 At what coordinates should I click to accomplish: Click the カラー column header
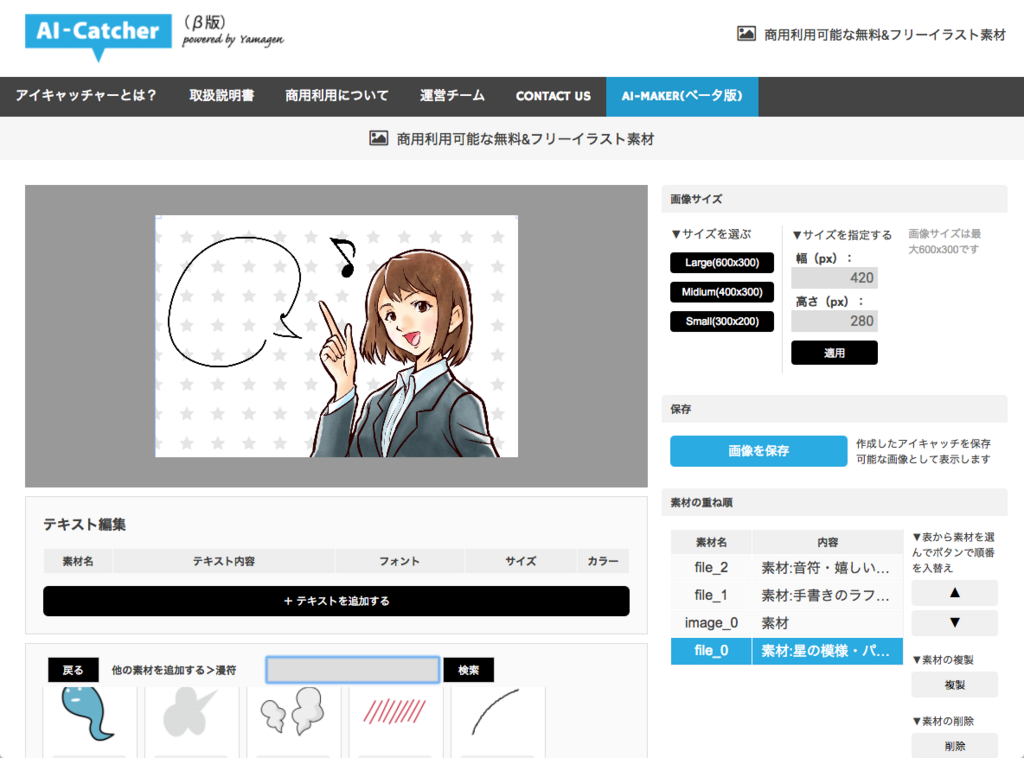(x=603, y=561)
